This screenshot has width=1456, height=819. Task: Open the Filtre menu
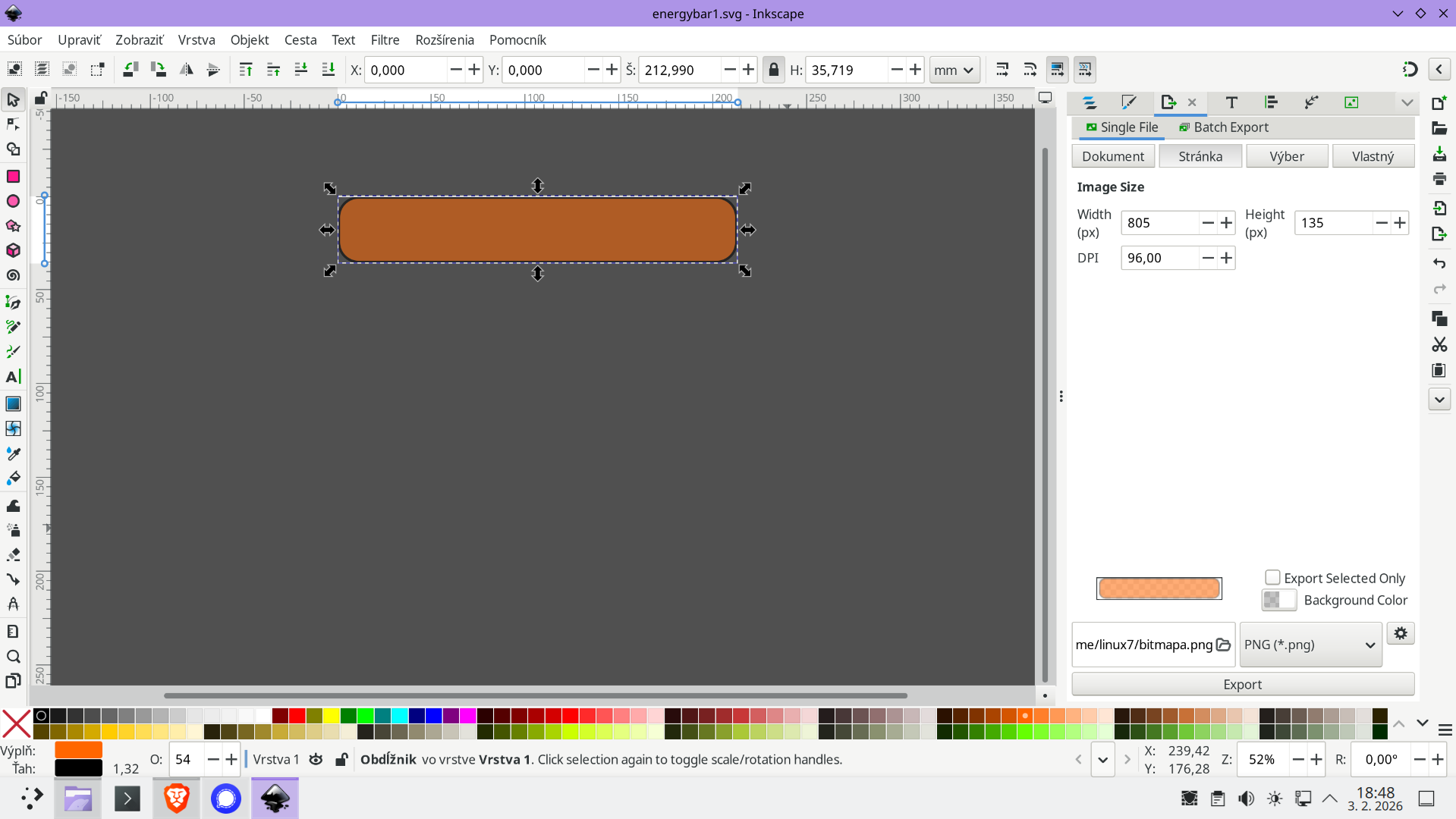[x=385, y=39]
